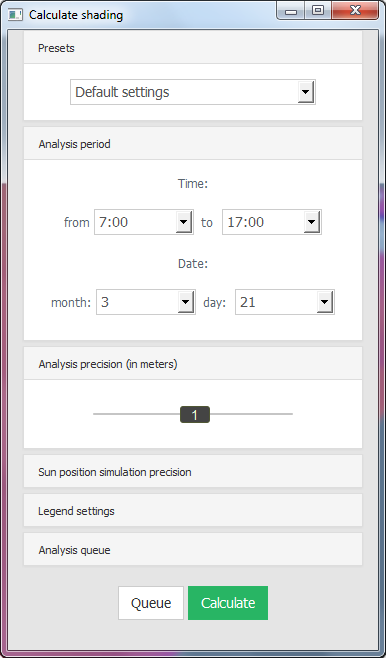Maximize the Calculate shading window

click(x=318, y=11)
